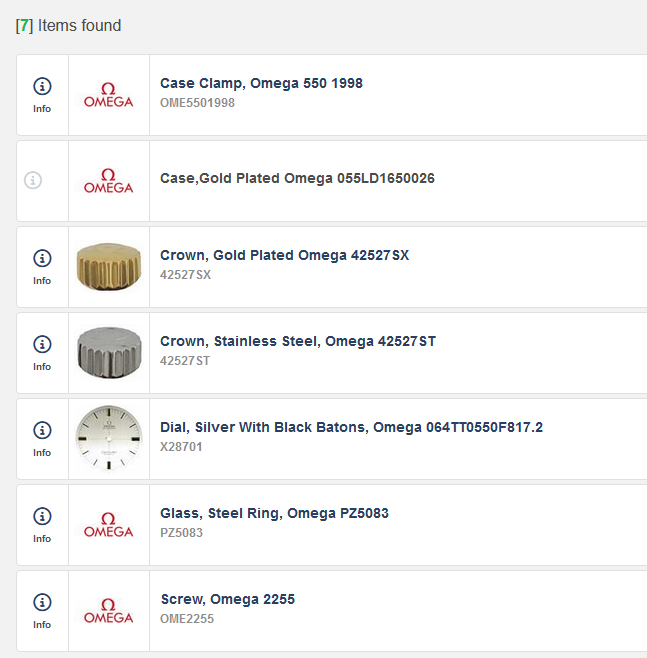Open the stainless steel crown thumbnail image
This screenshot has width=647, height=658.
(108, 353)
